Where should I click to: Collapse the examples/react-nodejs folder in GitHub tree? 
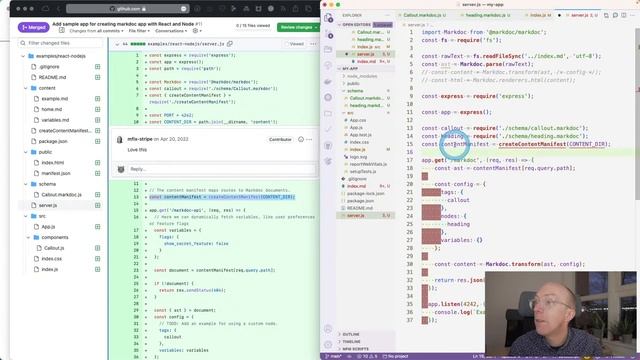[x=23, y=56]
